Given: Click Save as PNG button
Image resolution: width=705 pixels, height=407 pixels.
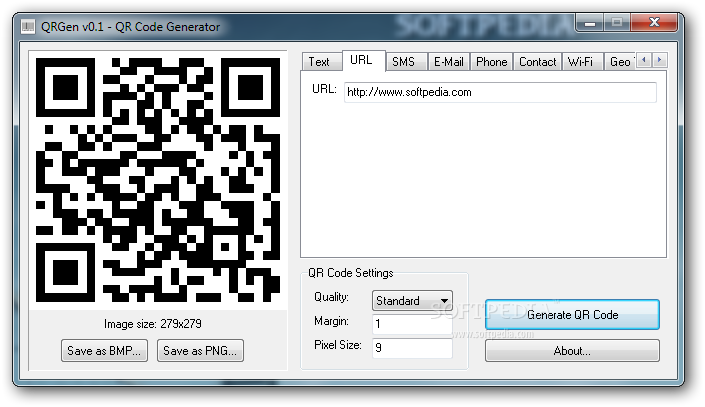Looking at the screenshot, I should click(200, 351).
